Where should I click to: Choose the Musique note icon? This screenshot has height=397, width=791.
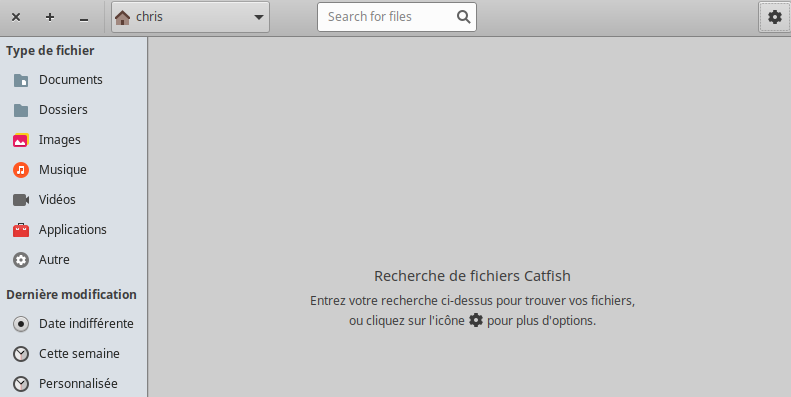coord(21,170)
